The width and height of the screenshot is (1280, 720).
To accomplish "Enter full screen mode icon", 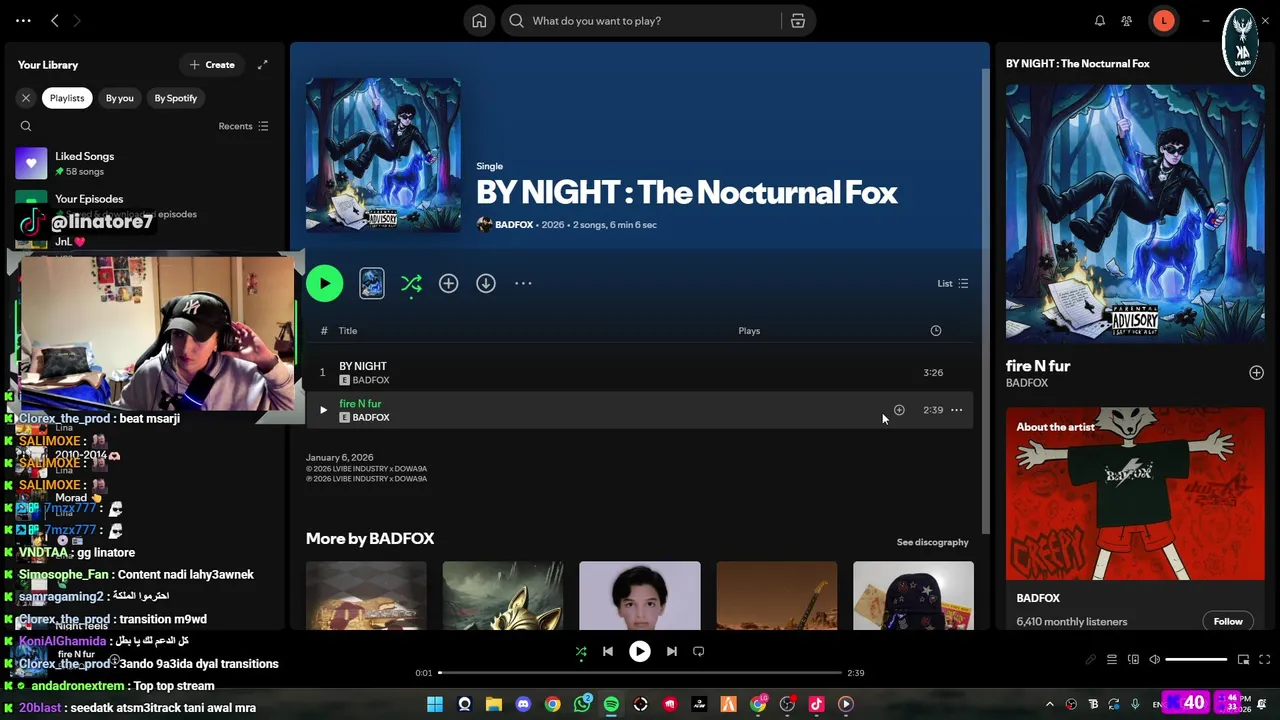I will click(x=1264, y=660).
